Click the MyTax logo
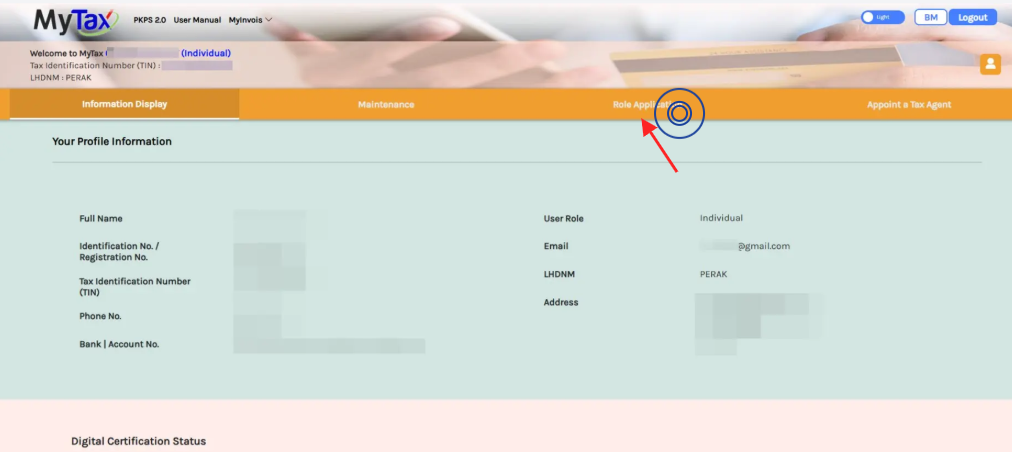Viewport: 1012px width, 452px height. coord(76,19)
